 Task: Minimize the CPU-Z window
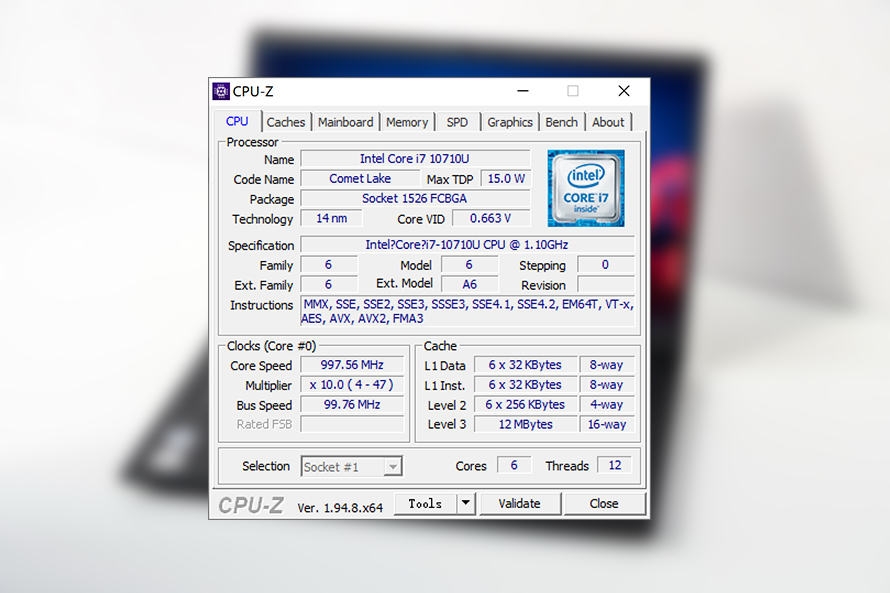(x=523, y=91)
